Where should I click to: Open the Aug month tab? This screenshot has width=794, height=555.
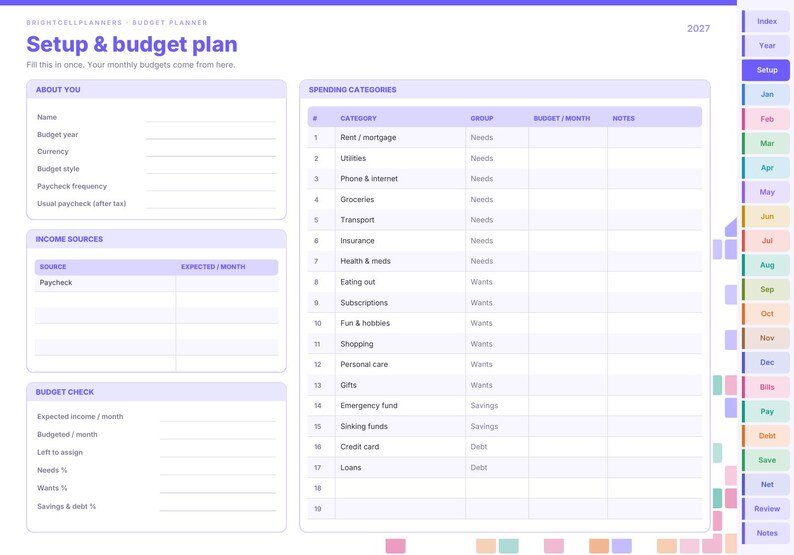[x=766, y=265]
